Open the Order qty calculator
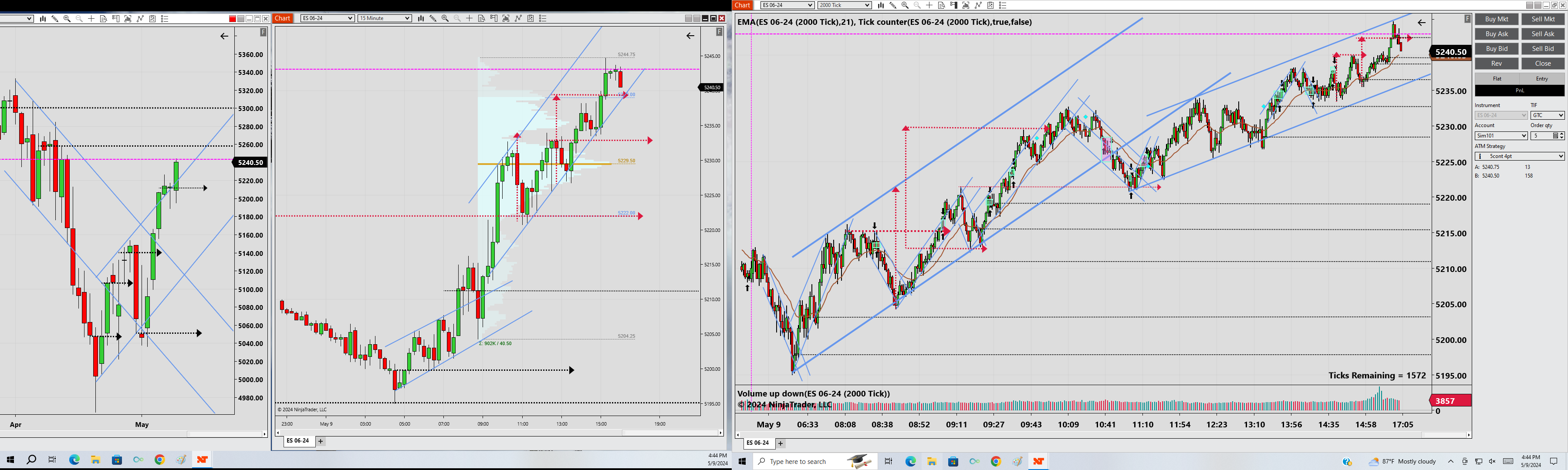The height and width of the screenshot is (470, 1568). click(1556, 136)
